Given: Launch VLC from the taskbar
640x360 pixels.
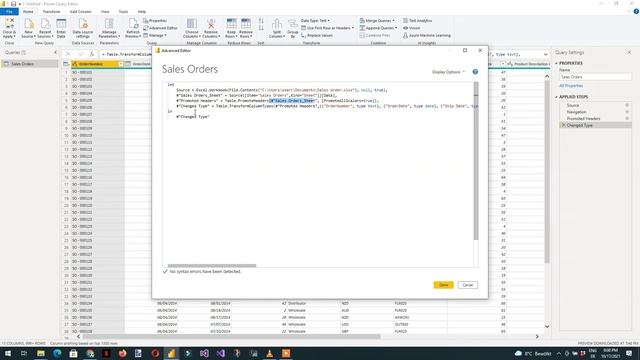Looking at the screenshot, I should pyautogui.click(x=269, y=353).
